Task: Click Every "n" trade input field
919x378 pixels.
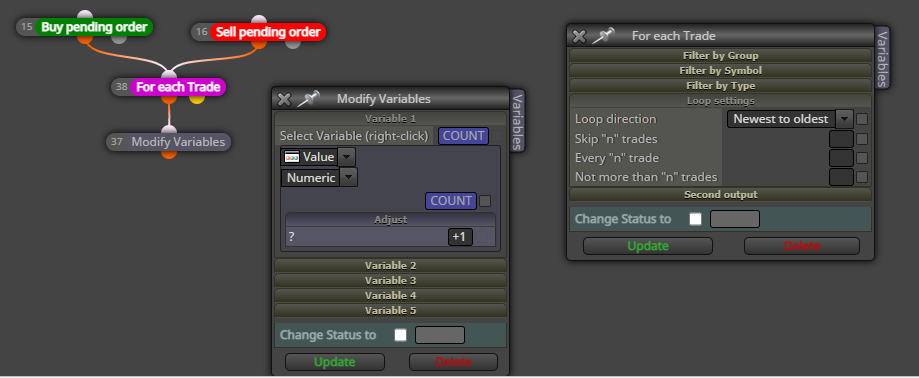Action: (x=841, y=158)
